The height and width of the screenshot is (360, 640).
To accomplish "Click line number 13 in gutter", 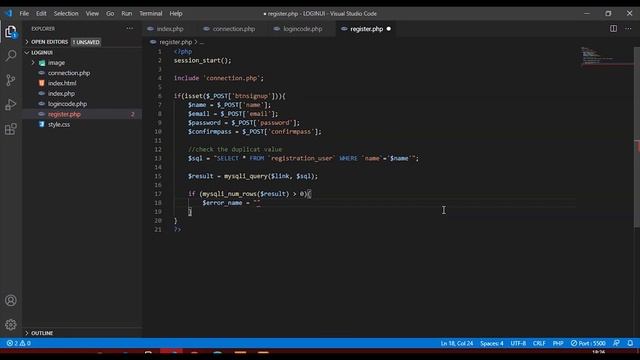I will pos(158,158).
